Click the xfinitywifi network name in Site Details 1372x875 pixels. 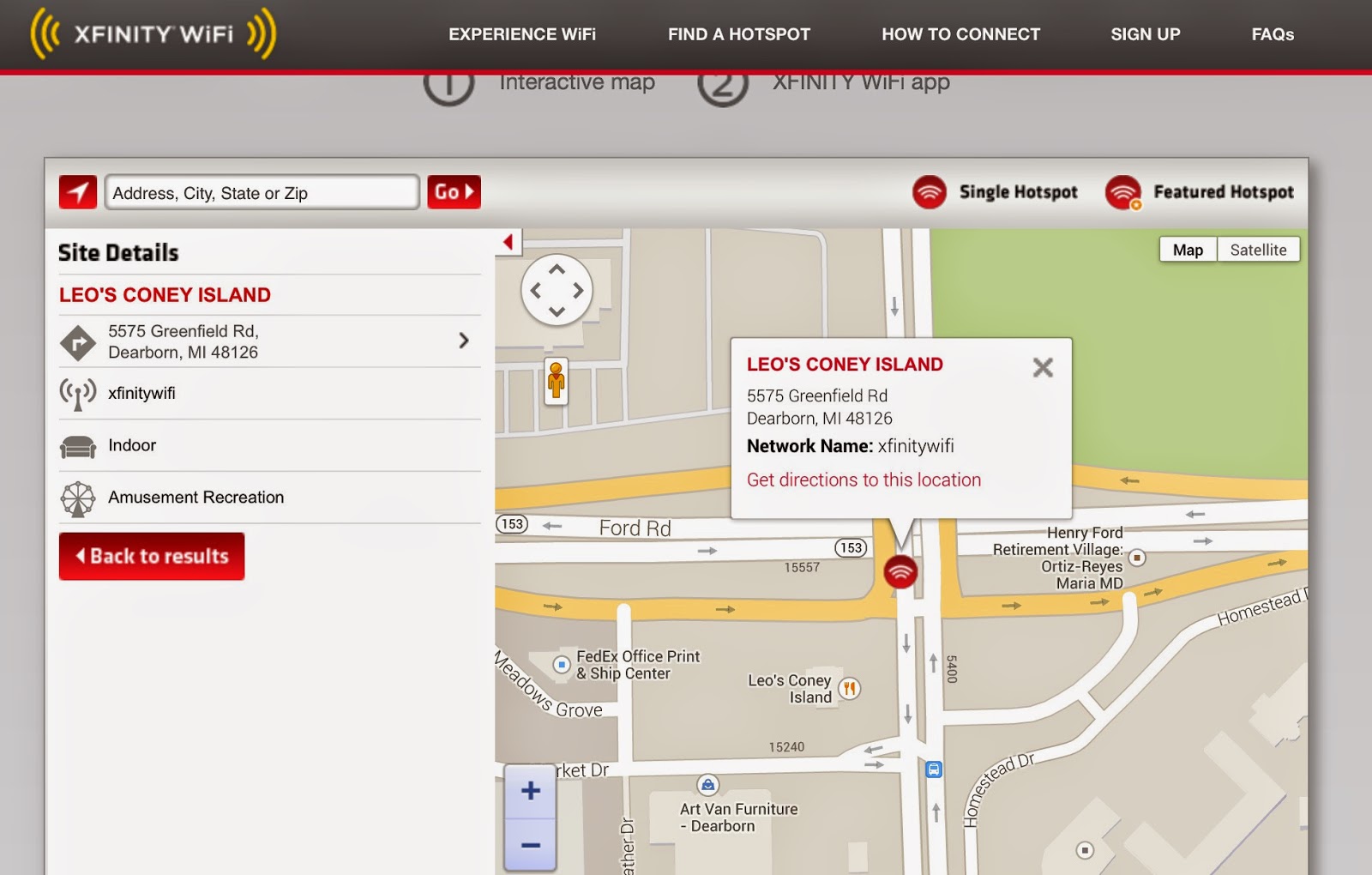[141, 393]
